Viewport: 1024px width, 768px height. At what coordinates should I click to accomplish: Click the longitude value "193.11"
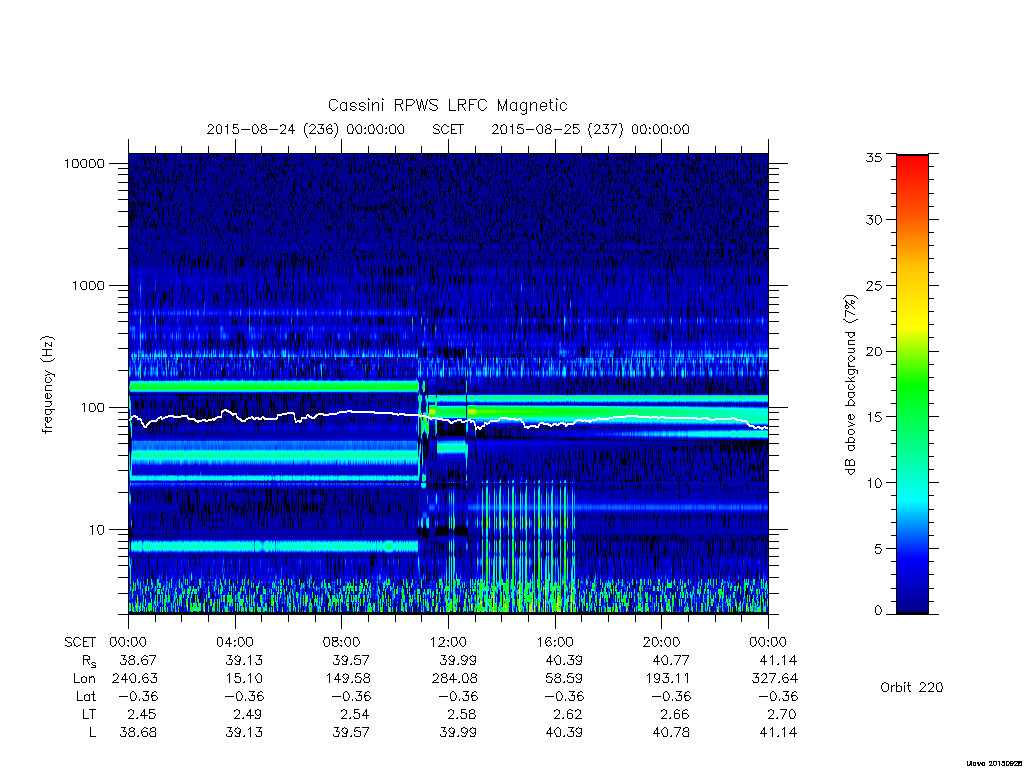[x=667, y=679]
